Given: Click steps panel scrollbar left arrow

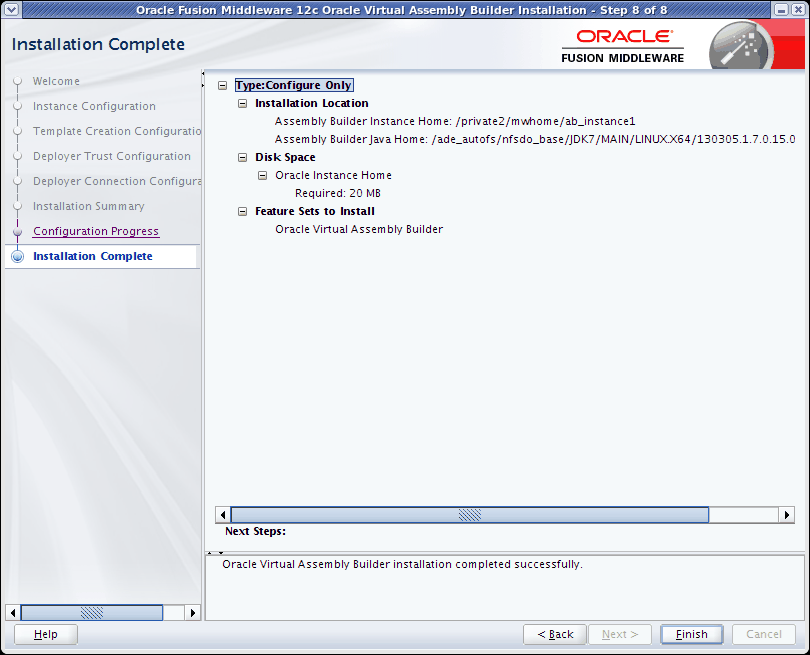Looking at the screenshot, I should (13, 613).
